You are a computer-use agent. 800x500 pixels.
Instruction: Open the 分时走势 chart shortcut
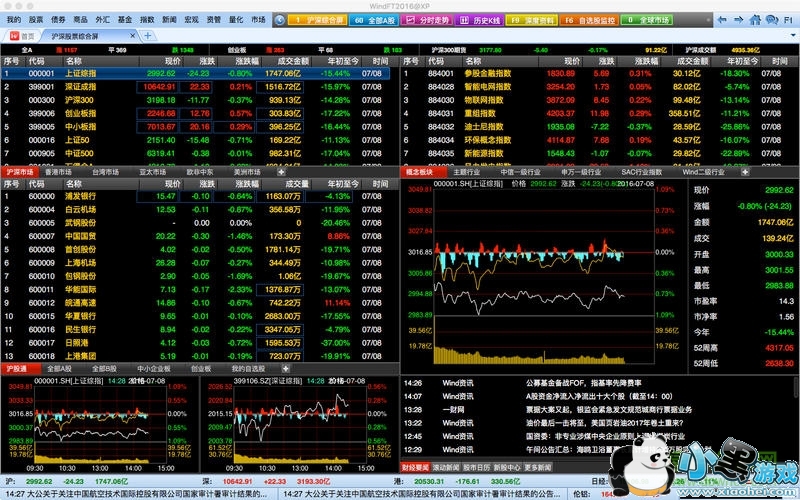[427, 20]
